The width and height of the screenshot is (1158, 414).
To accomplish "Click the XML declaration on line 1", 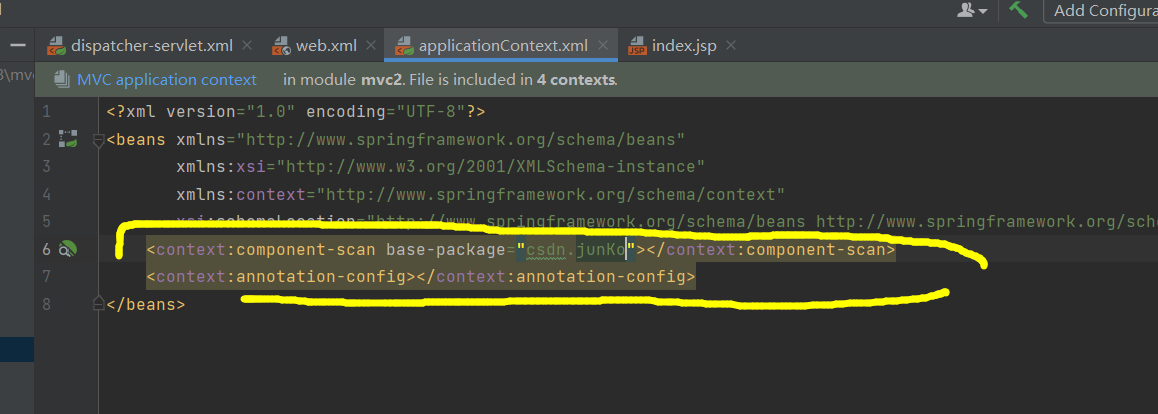I will pyautogui.click(x=296, y=112).
